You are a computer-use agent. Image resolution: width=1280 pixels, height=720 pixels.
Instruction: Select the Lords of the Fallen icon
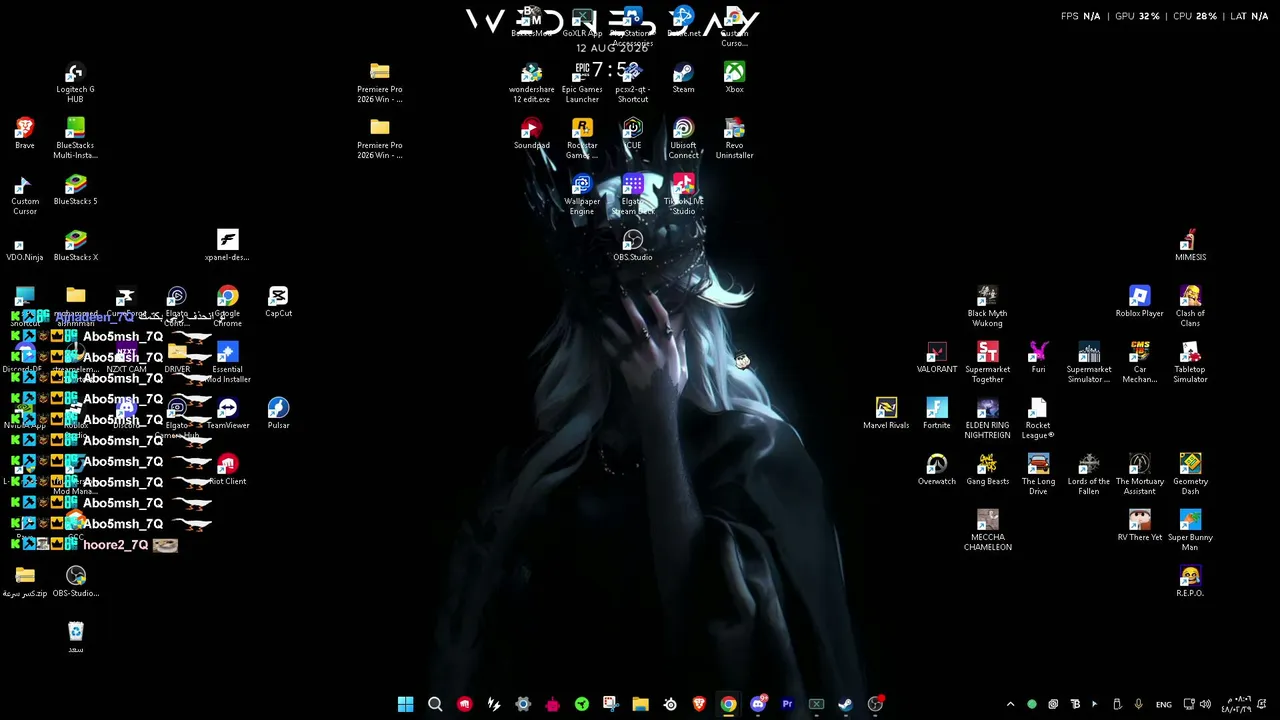click(x=1089, y=475)
